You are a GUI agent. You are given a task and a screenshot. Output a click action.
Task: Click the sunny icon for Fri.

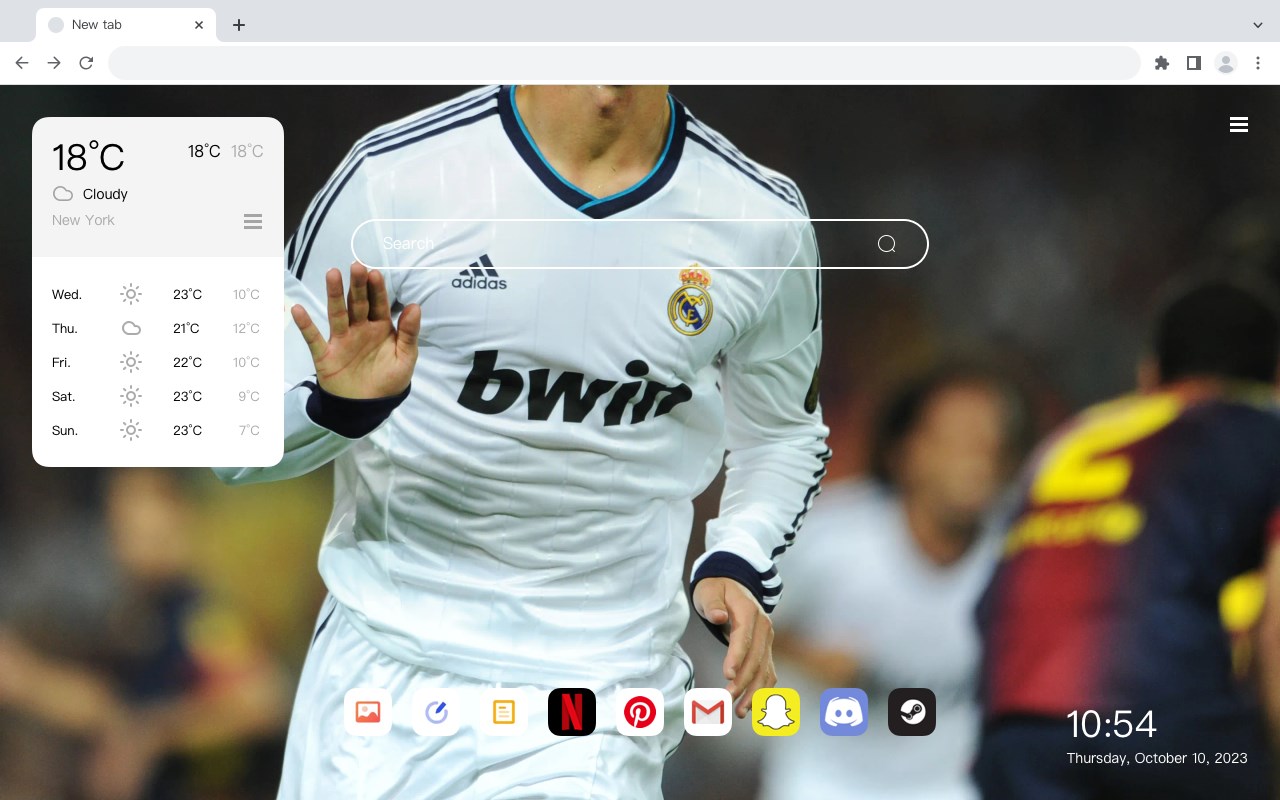coord(131,362)
